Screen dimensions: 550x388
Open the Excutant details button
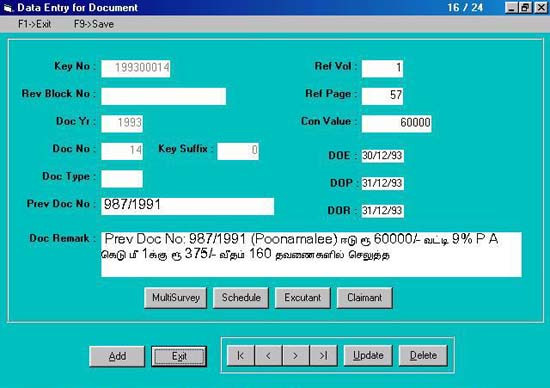point(302,298)
